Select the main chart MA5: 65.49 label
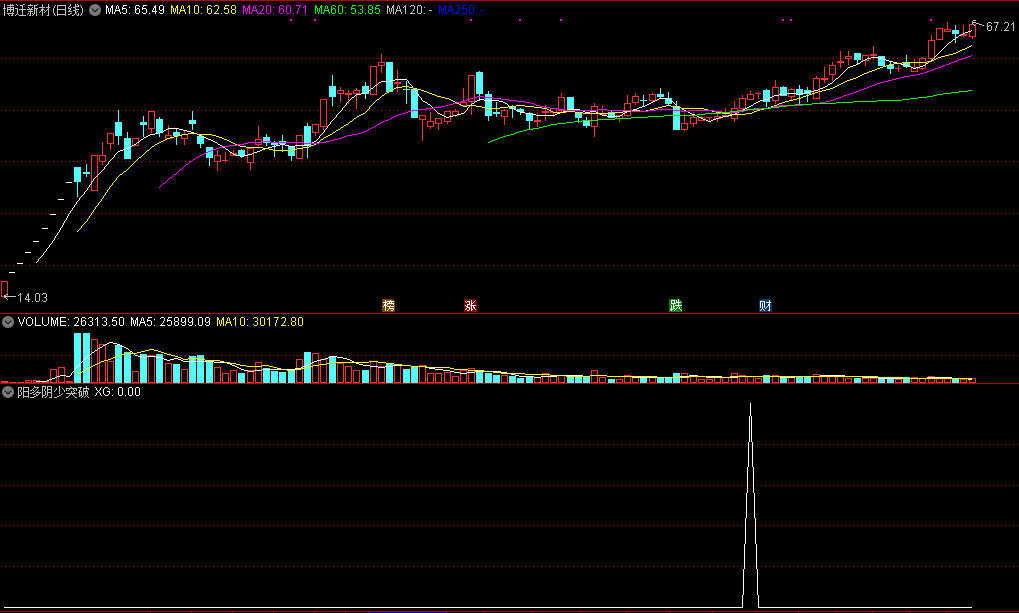 click(135, 10)
